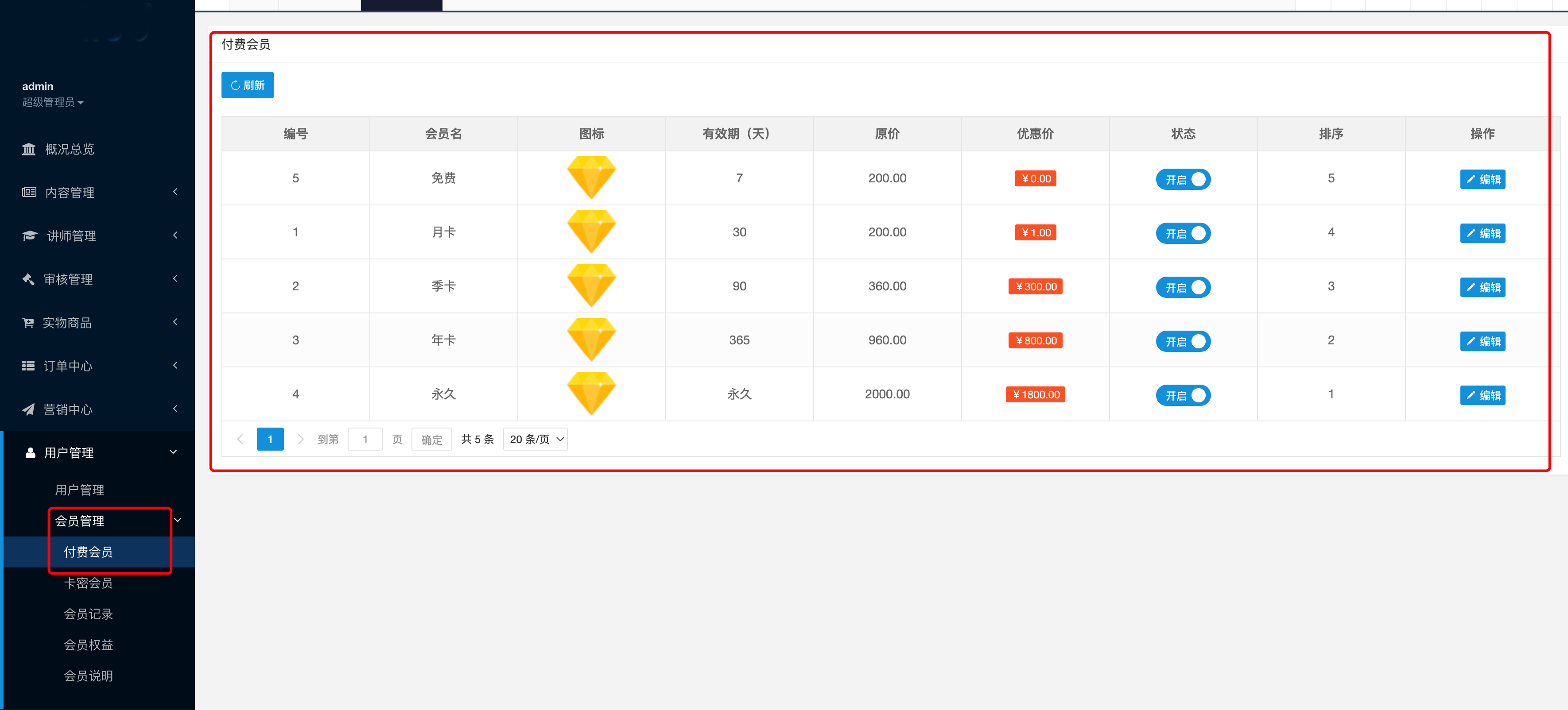Toggle 开启 status switch for 年卡 member
This screenshot has width=1568, height=710.
[1183, 341]
